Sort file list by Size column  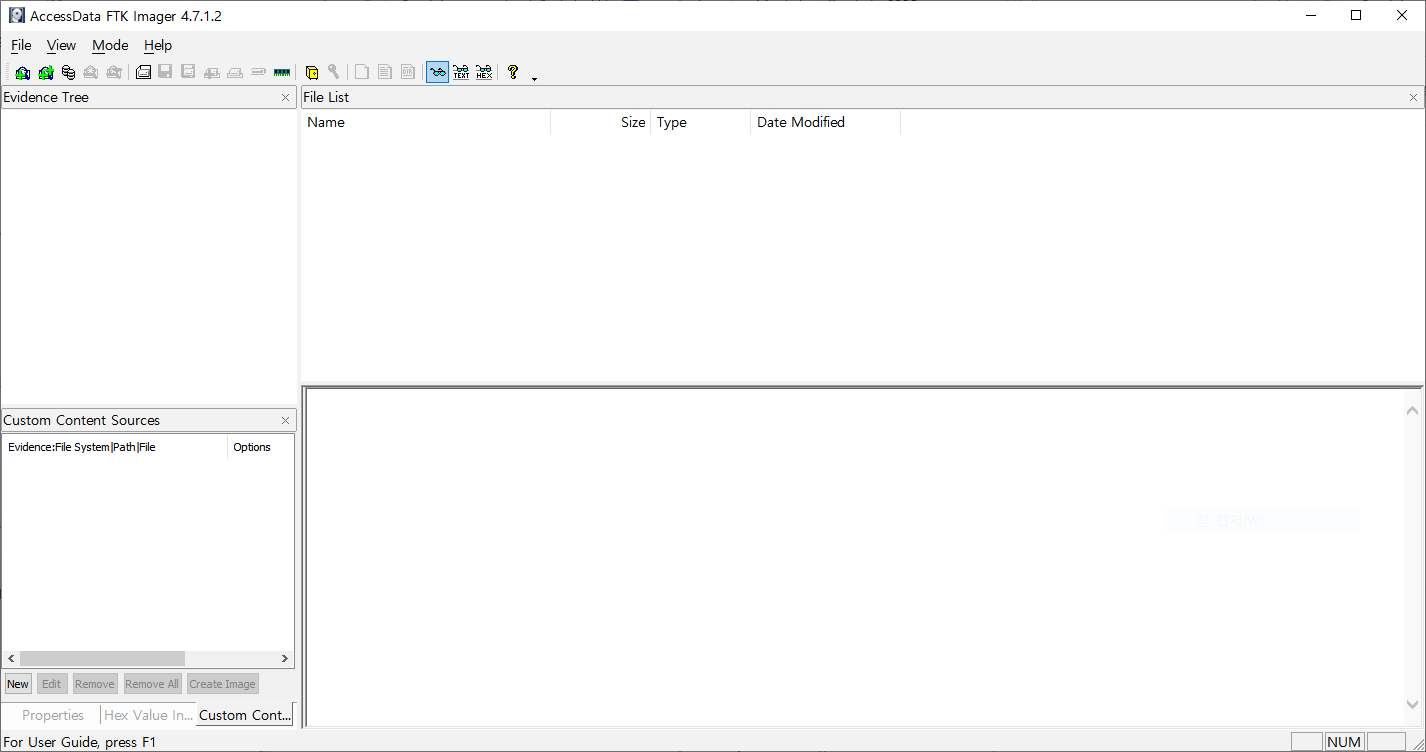click(x=601, y=122)
